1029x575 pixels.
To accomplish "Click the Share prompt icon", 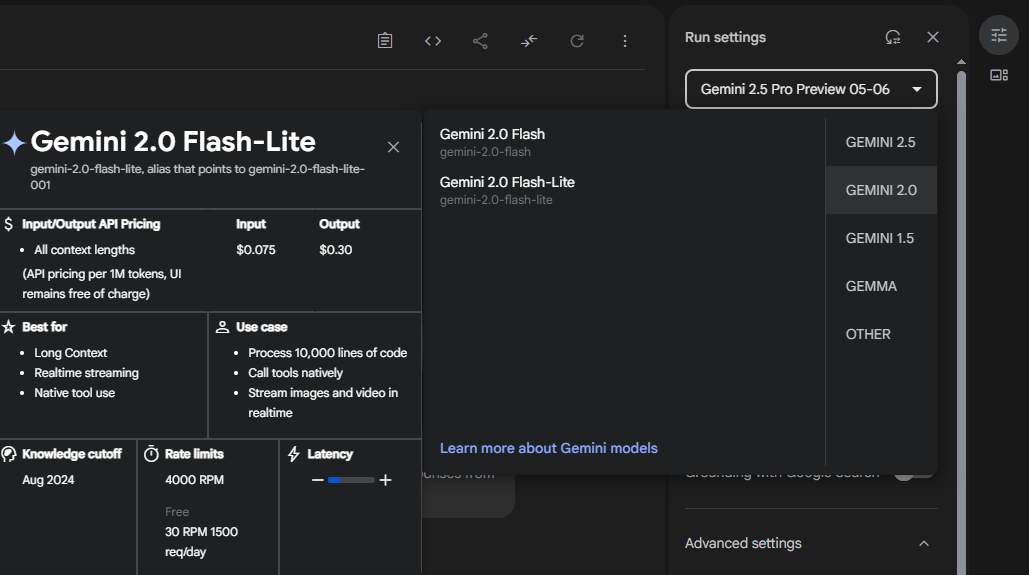I will click(480, 41).
